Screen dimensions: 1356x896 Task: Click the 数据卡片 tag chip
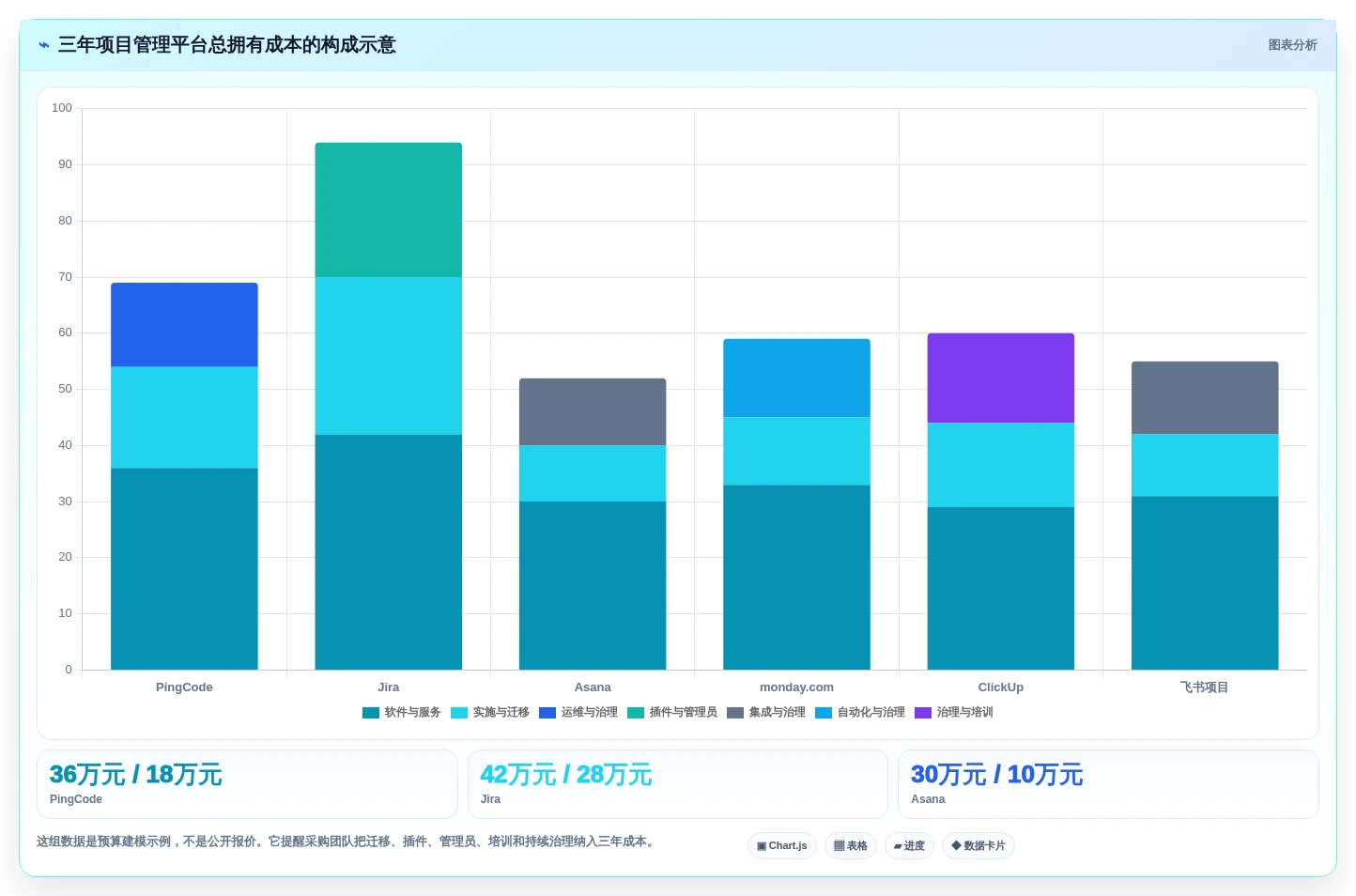coord(978,846)
